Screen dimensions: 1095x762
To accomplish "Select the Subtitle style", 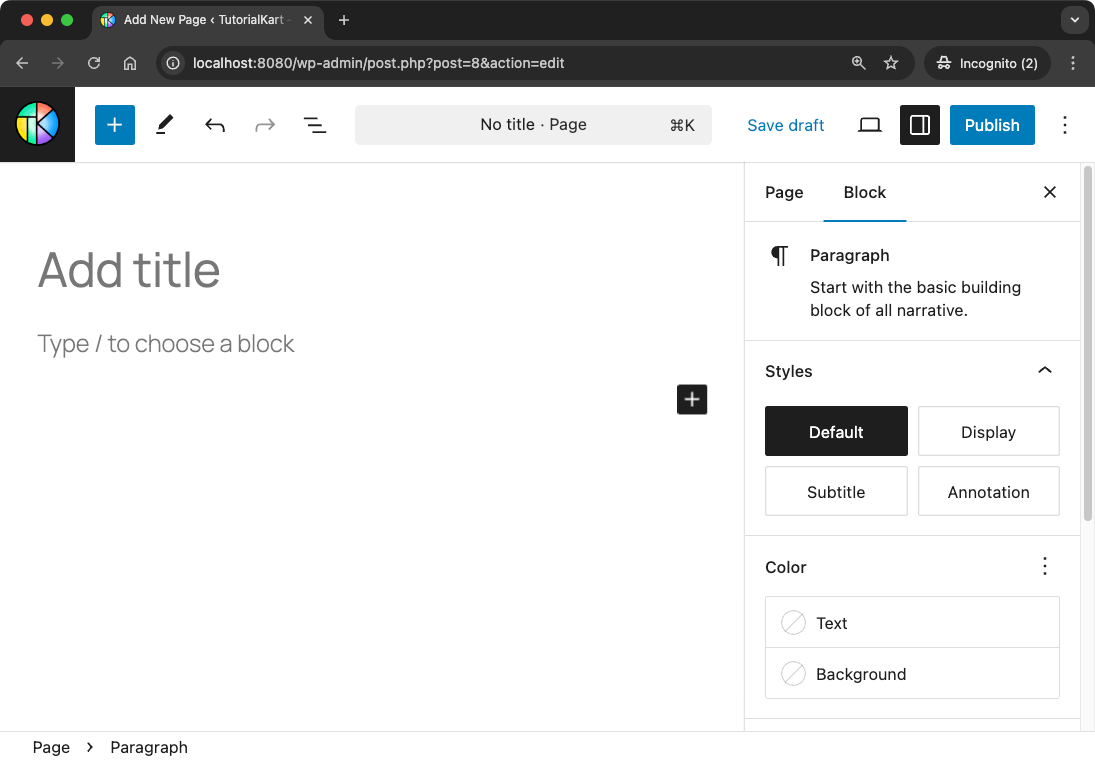I will coord(836,491).
